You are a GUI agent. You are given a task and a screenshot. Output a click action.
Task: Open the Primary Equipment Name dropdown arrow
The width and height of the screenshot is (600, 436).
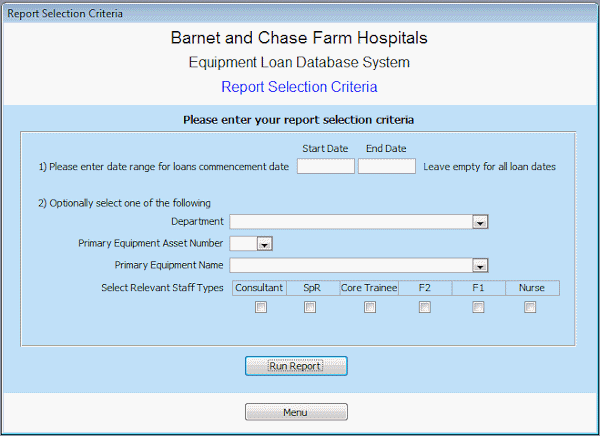click(480, 265)
